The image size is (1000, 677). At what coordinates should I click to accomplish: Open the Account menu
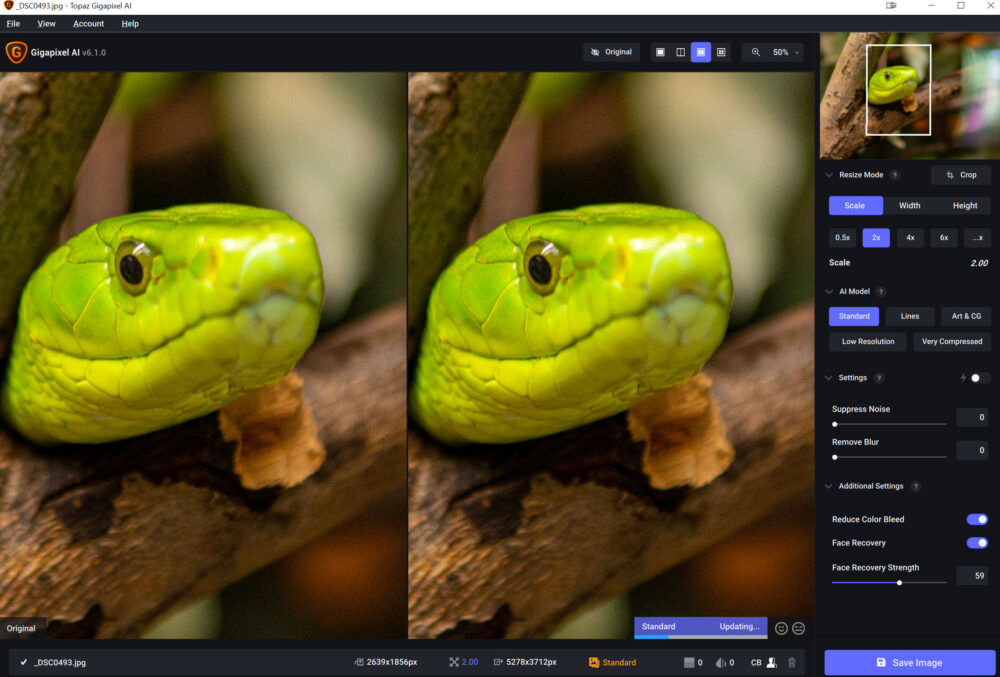(89, 24)
